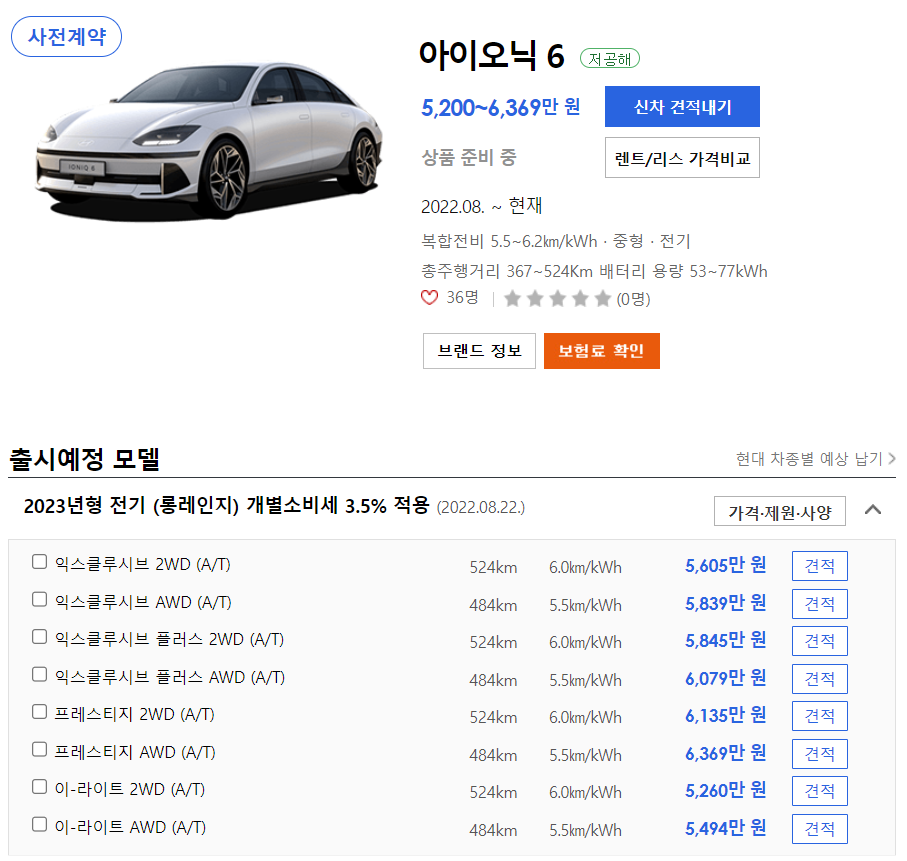
Task: Click 상품 준비 중 status text
Action: pos(469,157)
